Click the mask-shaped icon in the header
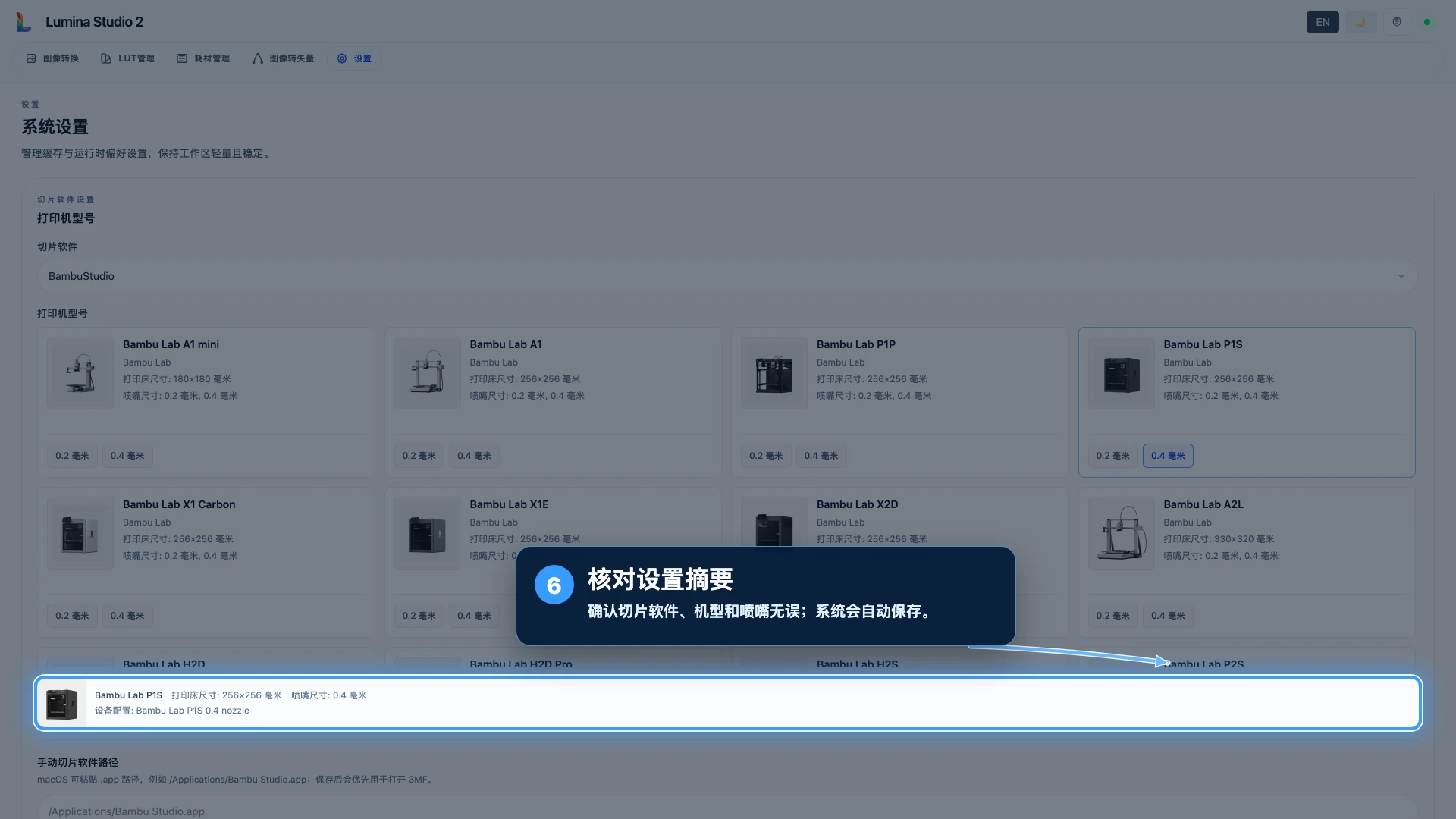Image resolution: width=1456 pixels, height=819 pixels. [1397, 22]
